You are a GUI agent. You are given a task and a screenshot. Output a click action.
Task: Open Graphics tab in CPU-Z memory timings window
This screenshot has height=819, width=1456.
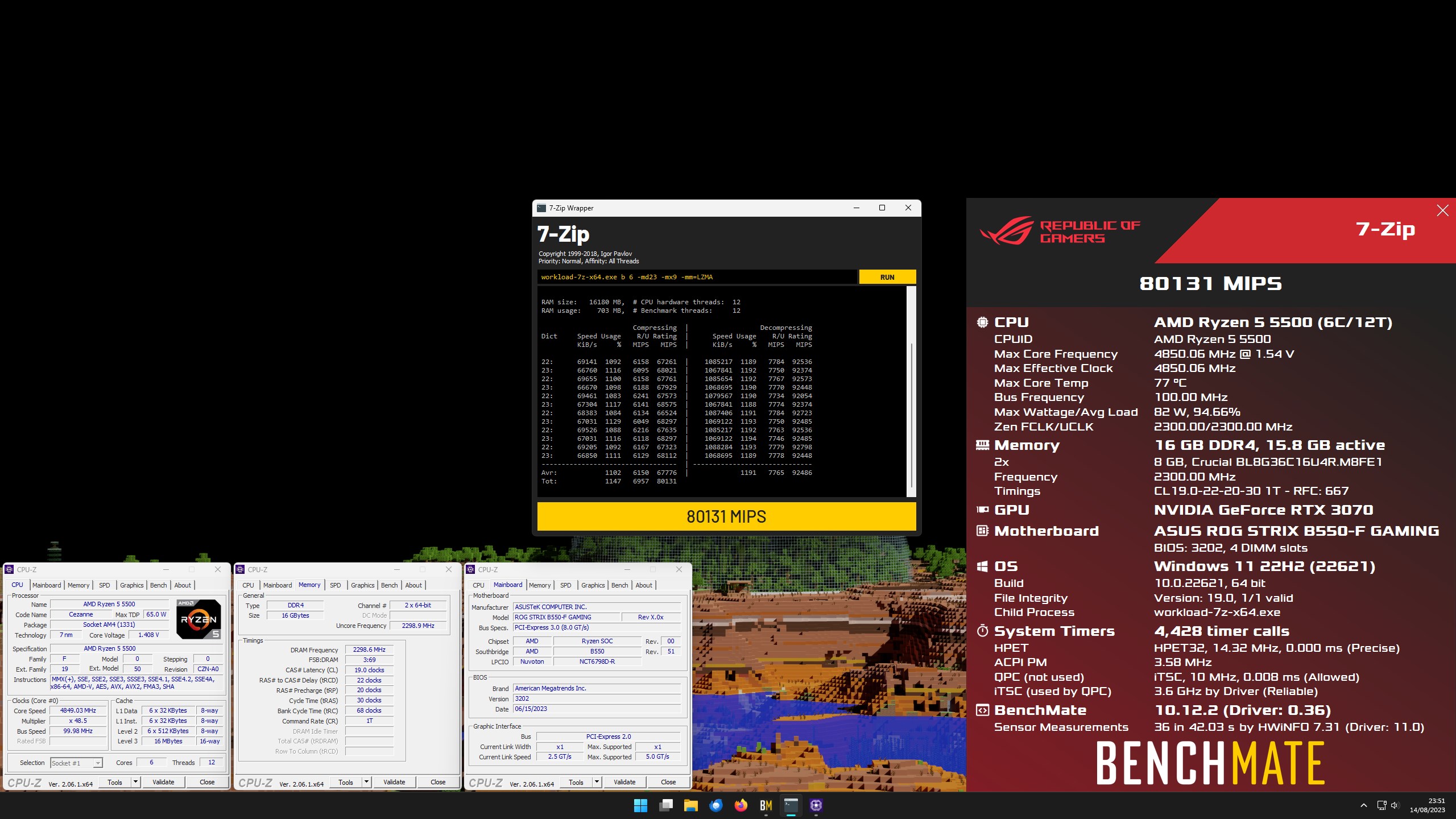click(x=363, y=585)
